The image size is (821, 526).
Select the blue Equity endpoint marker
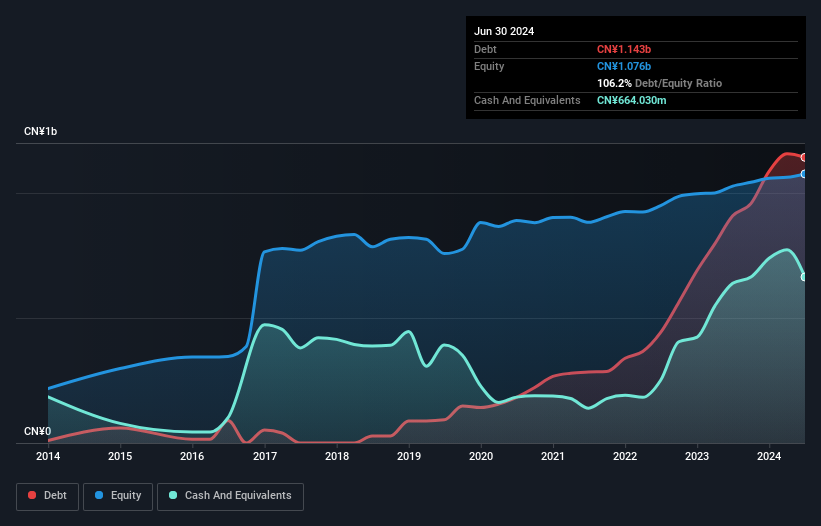tap(804, 174)
